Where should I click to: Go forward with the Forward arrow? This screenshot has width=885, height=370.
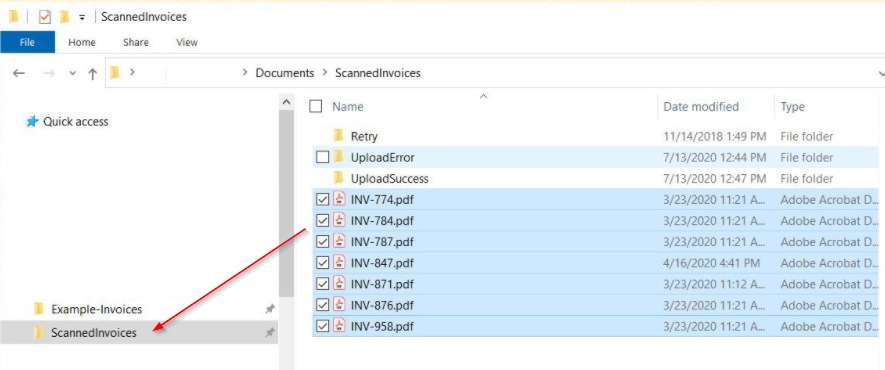(x=49, y=73)
